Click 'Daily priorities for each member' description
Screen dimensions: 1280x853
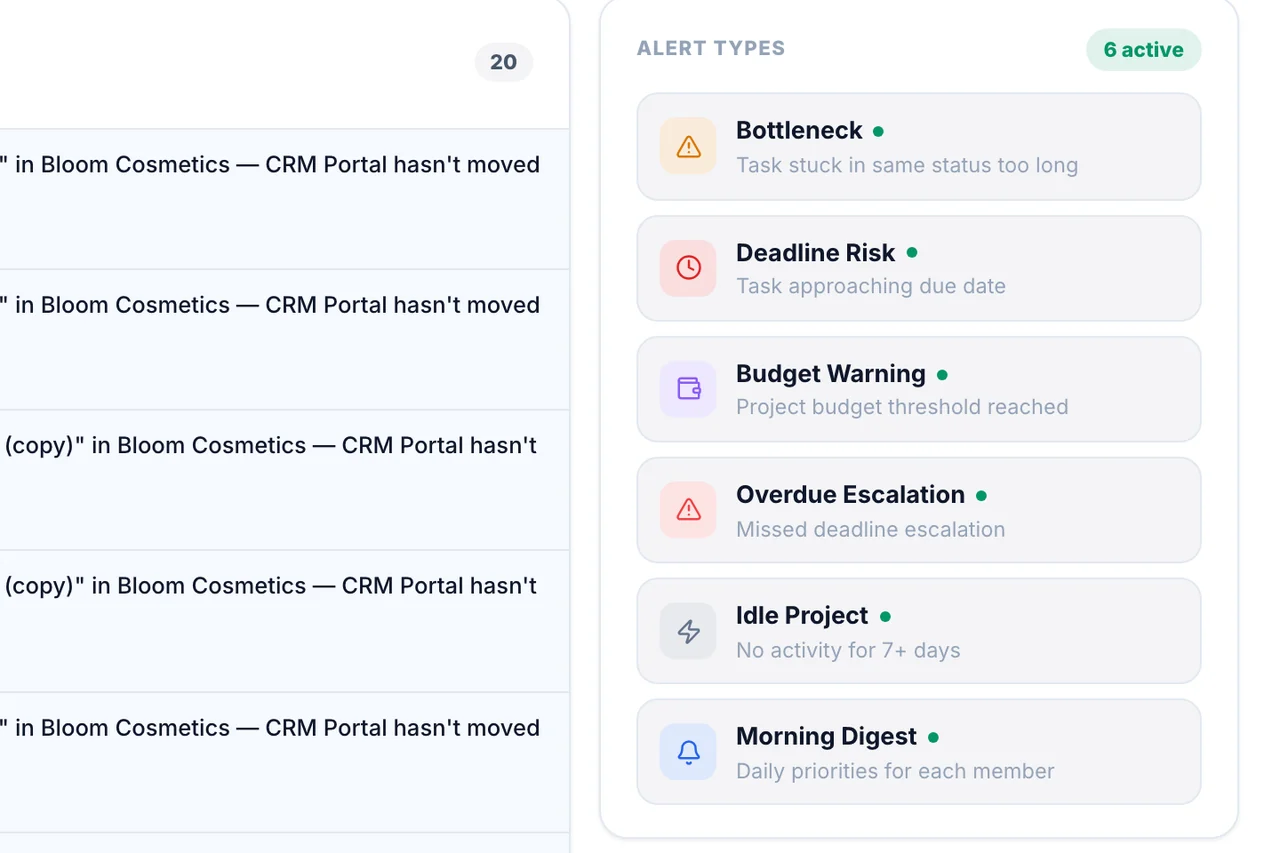pos(895,771)
